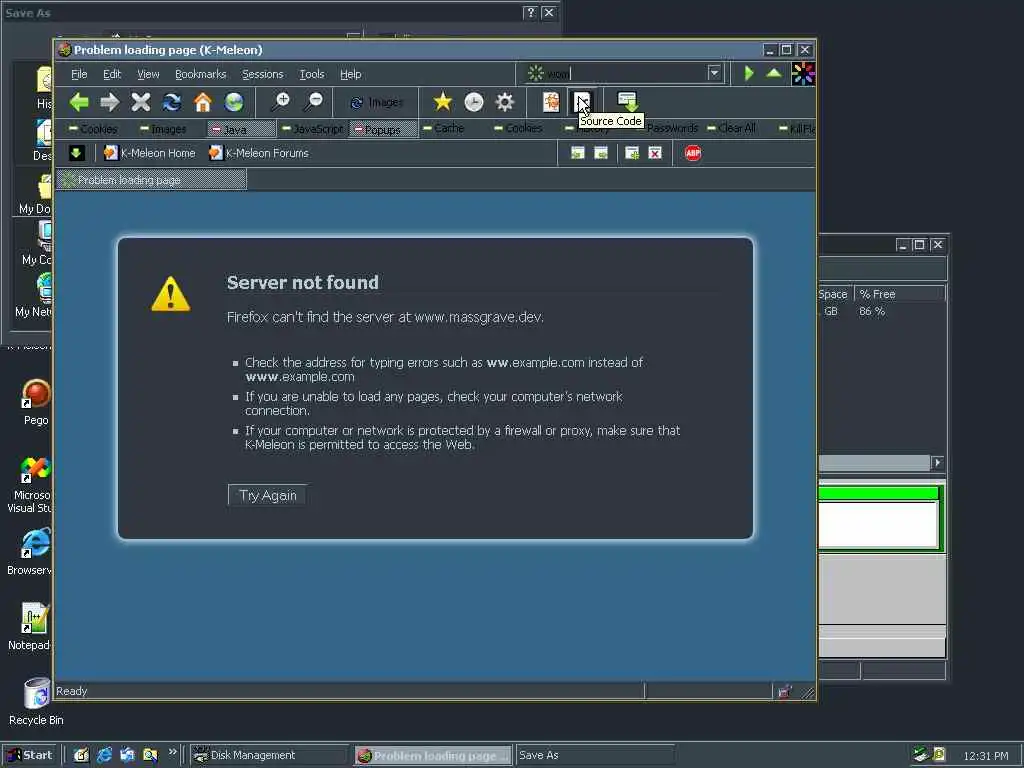
Task: Click Disk Management scrollbar right arrow
Action: tap(938, 462)
